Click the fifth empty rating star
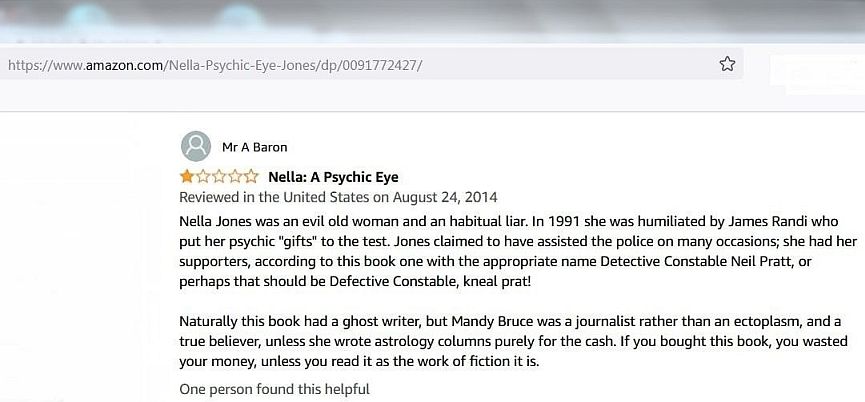The image size is (865, 402). (x=251, y=176)
